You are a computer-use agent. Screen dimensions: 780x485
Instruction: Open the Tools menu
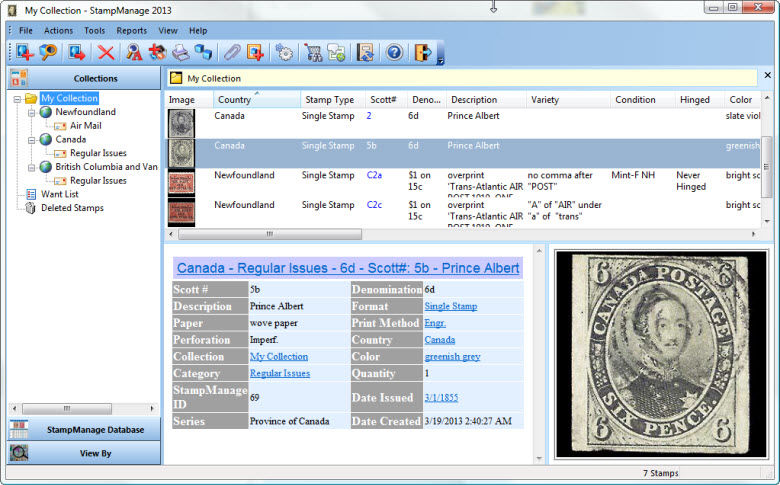point(95,30)
